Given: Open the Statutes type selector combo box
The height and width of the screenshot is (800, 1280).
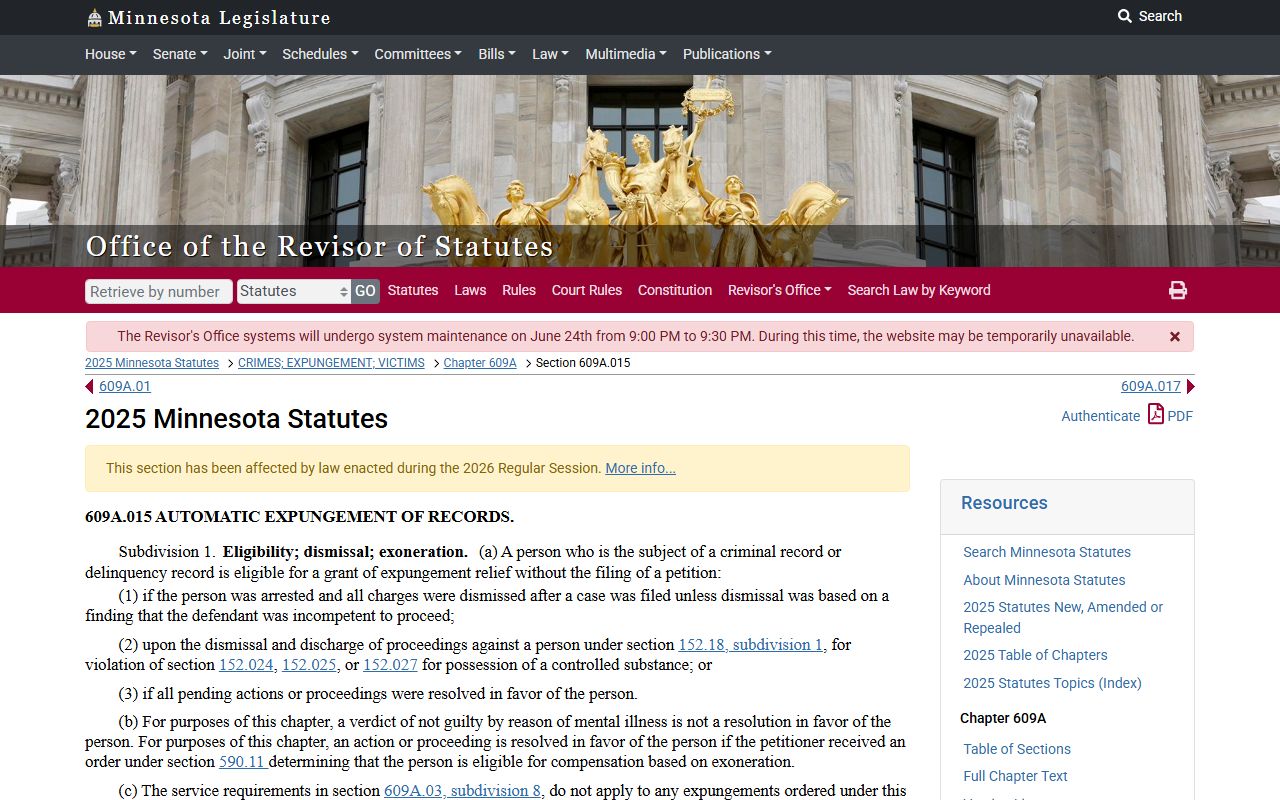Looking at the screenshot, I should tap(294, 291).
